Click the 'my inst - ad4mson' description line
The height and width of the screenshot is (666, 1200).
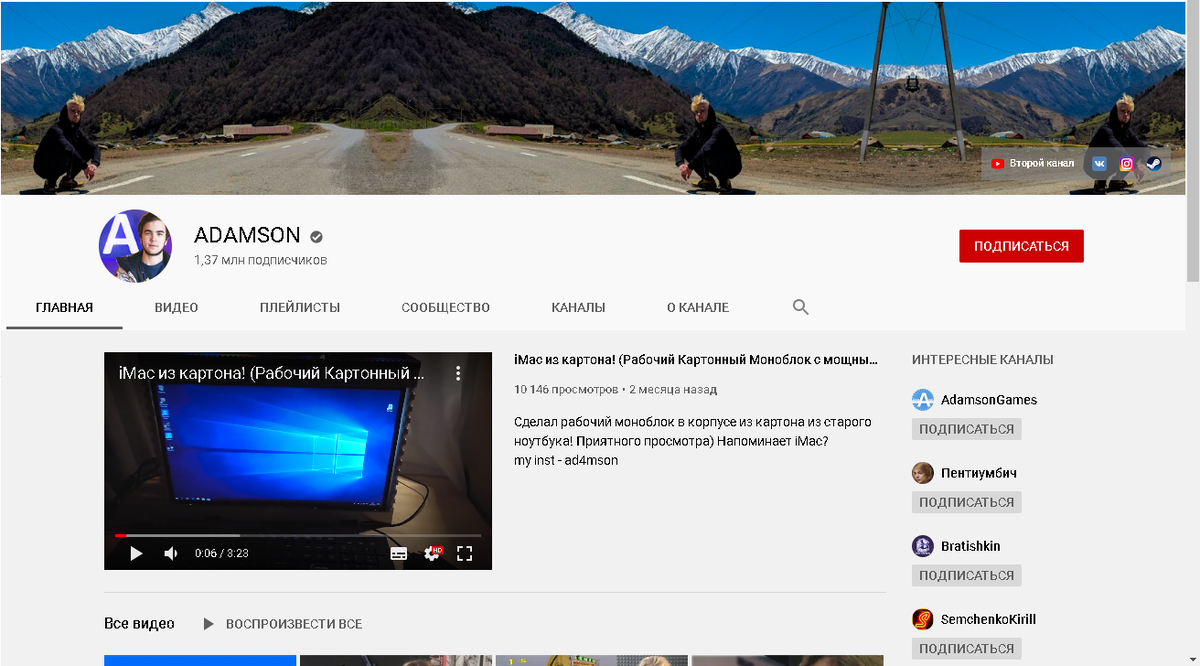pos(566,460)
